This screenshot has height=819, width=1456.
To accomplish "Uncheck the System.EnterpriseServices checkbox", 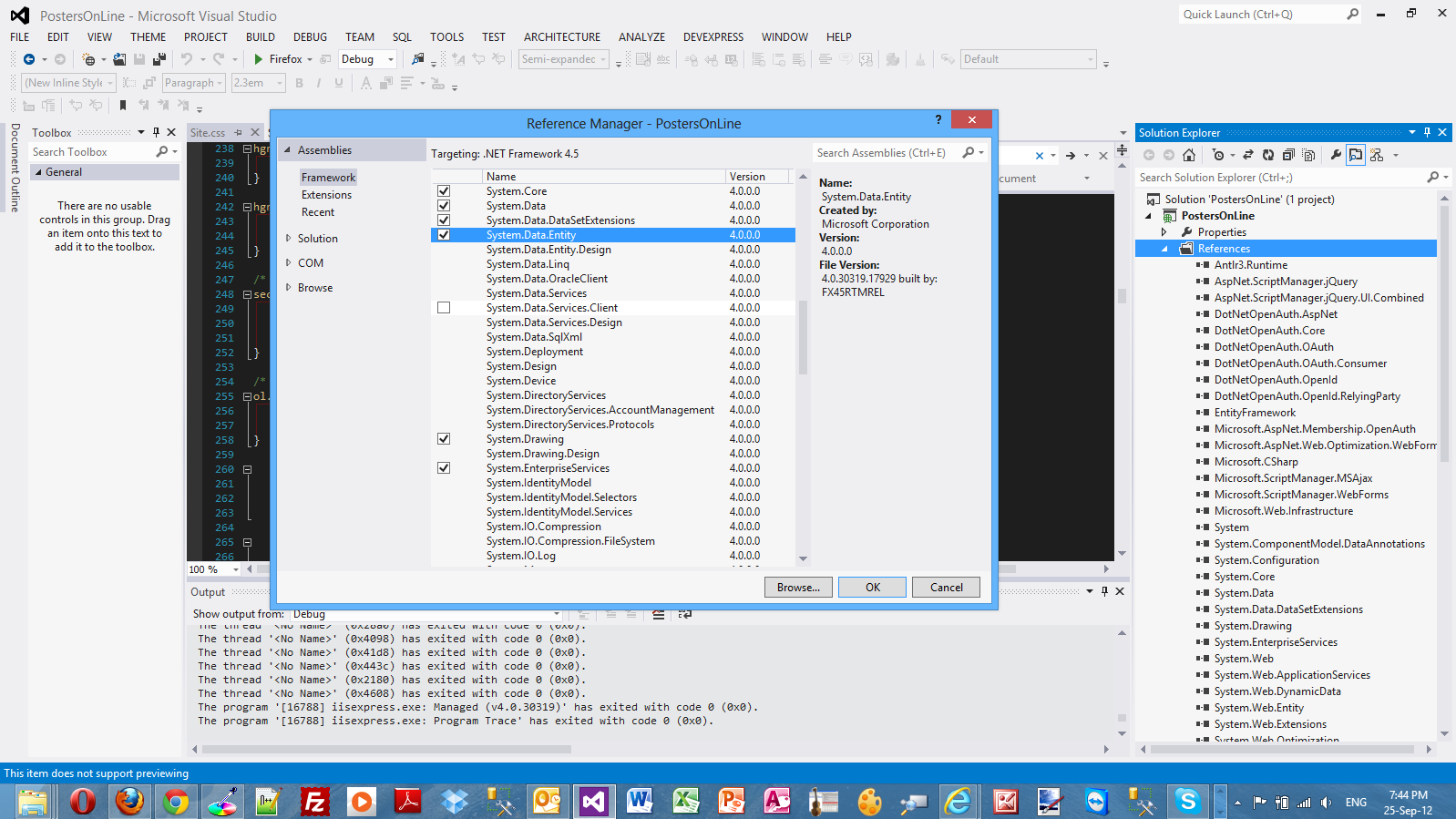I will (444, 468).
